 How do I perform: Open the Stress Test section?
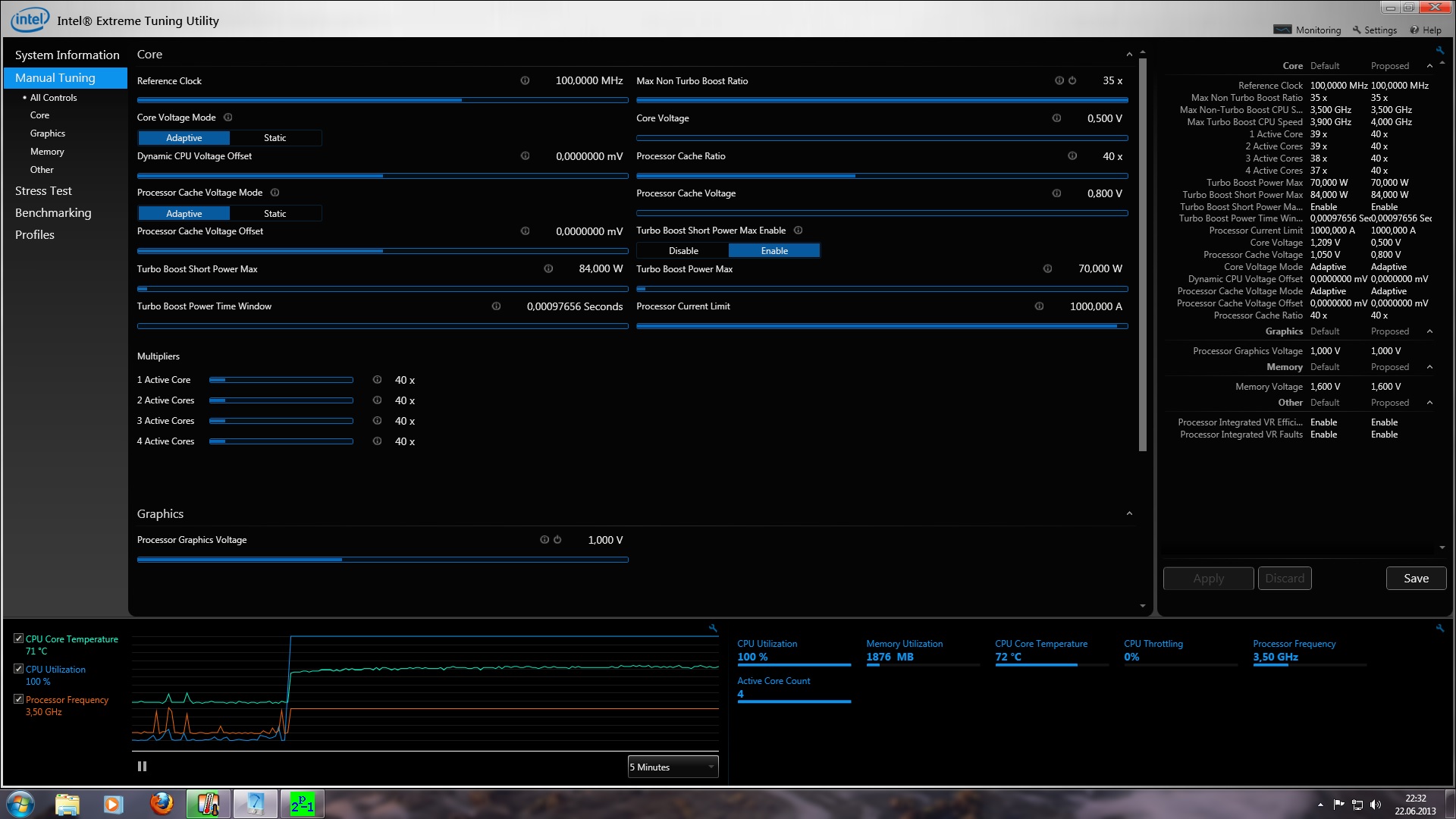coord(43,191)
